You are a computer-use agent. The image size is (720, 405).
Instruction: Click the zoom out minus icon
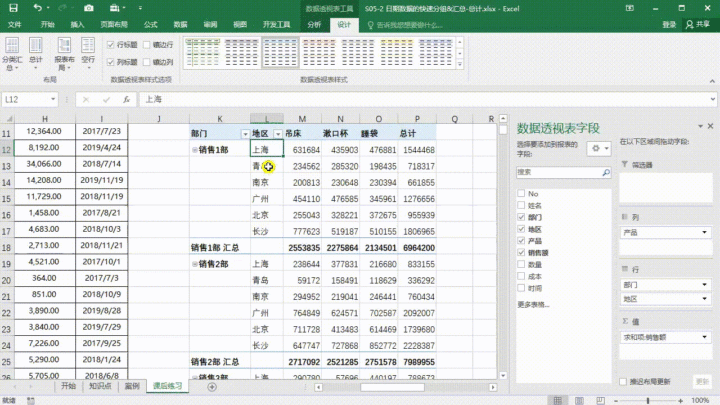click(616, 401)
